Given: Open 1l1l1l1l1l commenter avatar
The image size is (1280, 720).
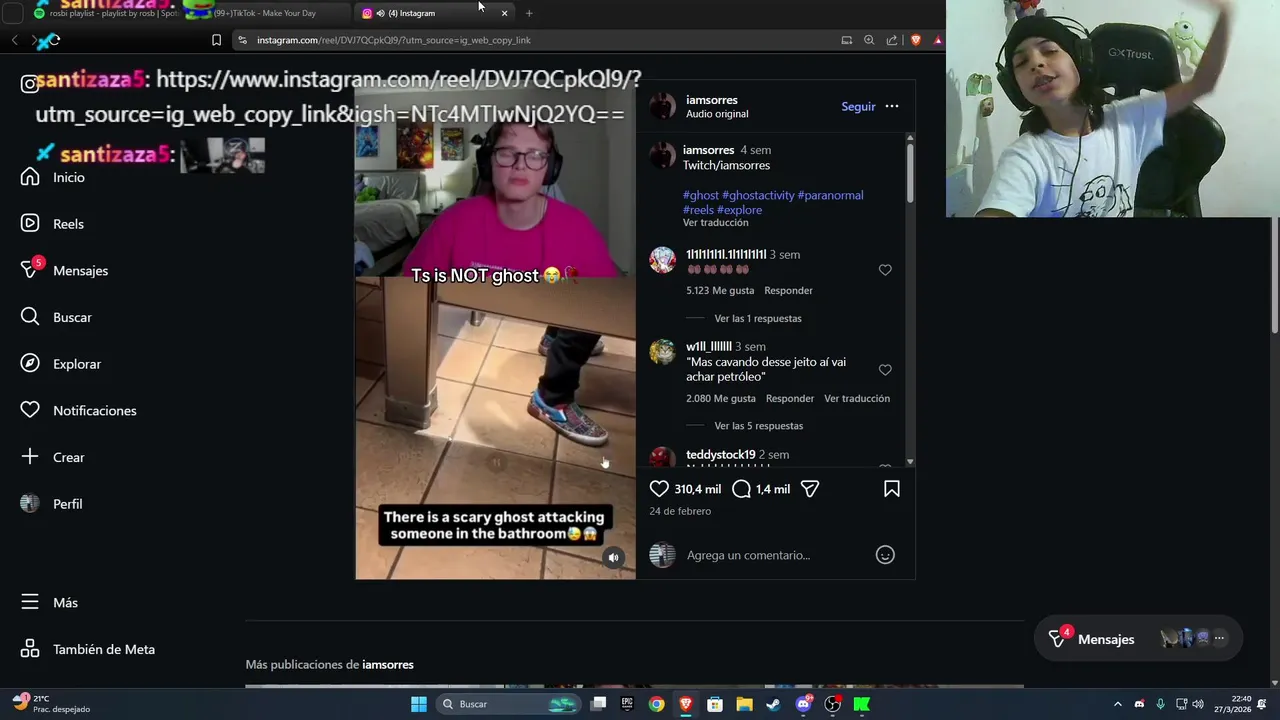Looking at the screenshot, I should click(662, 260).
